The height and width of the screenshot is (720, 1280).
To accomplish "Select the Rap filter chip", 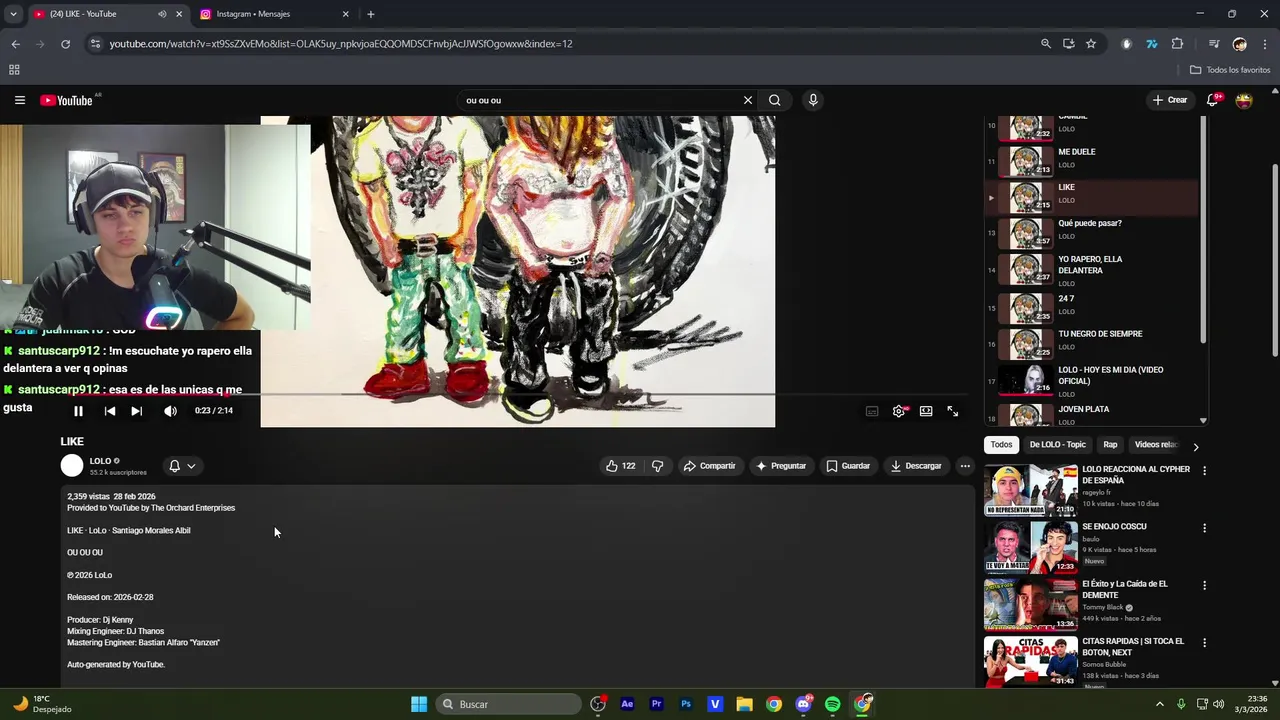I will [x=1110, y=445].
